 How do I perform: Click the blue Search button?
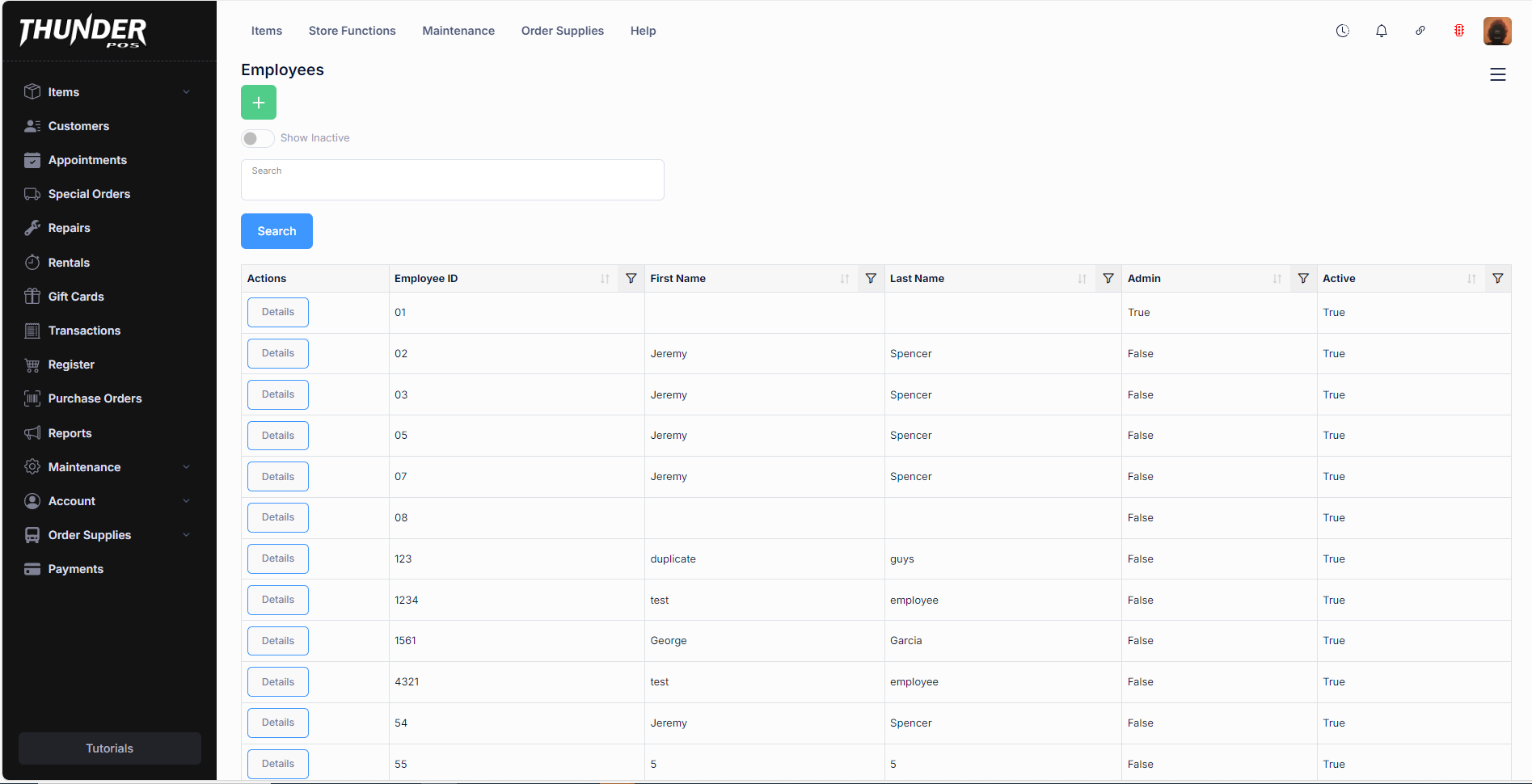tap(276, 231)
